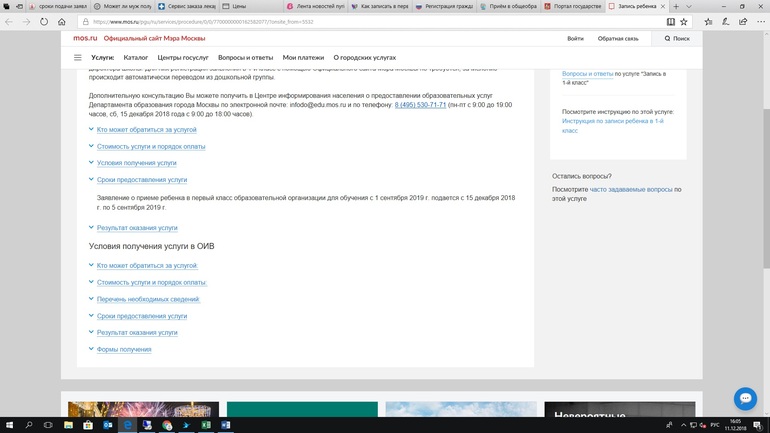Click the phone number 8 (495) 530-71-71
The image size is (770, 433).
click(420, 105)
